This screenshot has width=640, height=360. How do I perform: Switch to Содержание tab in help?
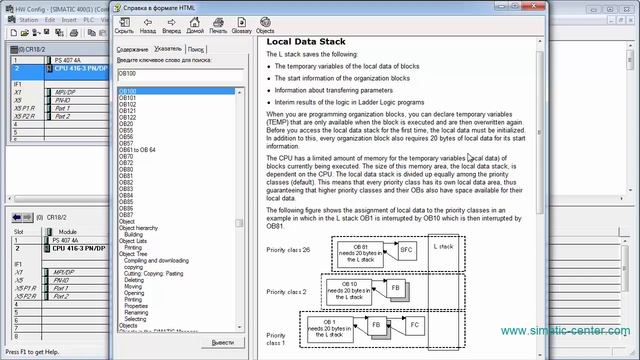point(132,49)
